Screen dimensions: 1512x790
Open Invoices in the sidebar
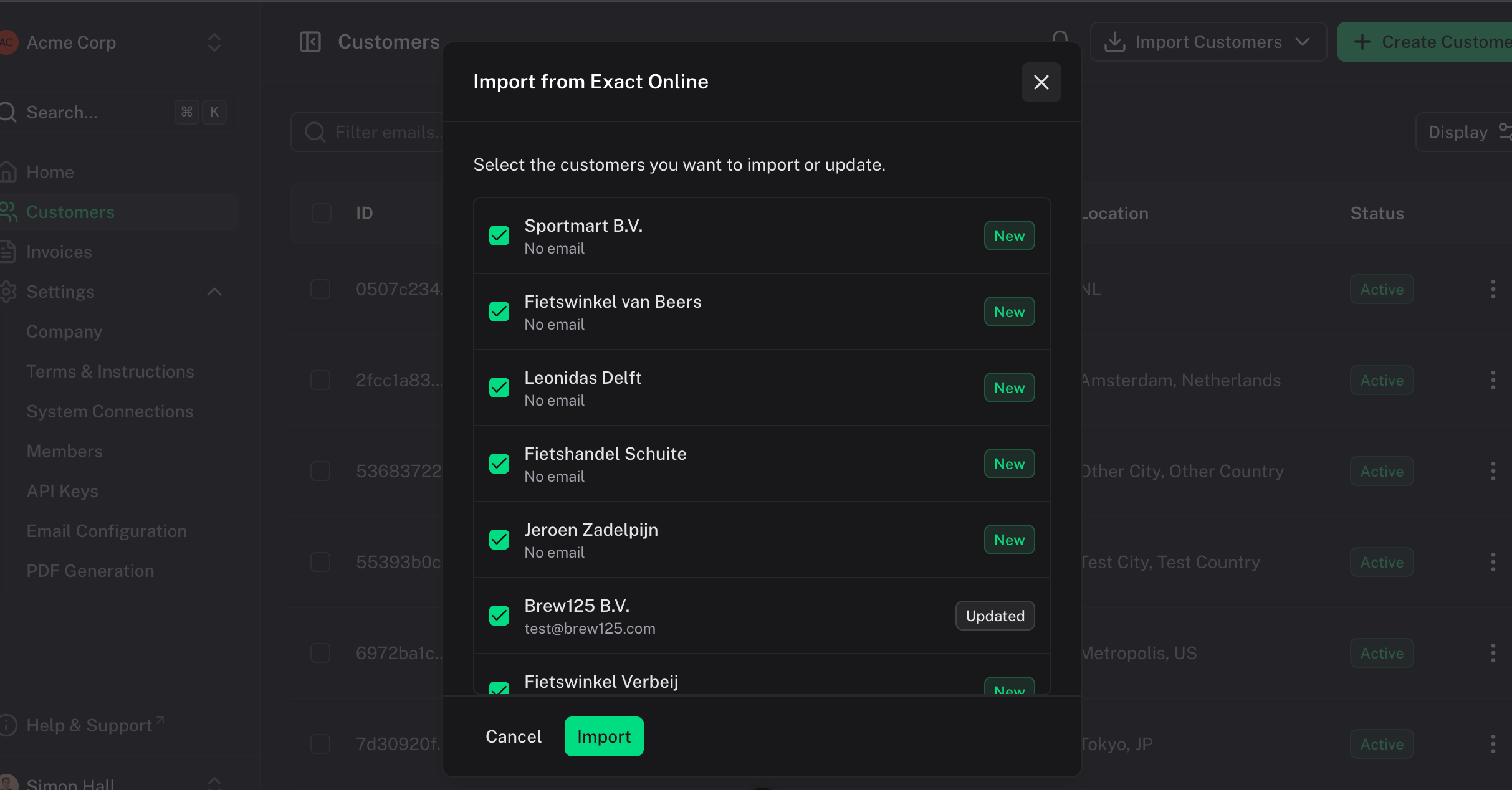tap(118, 252)
